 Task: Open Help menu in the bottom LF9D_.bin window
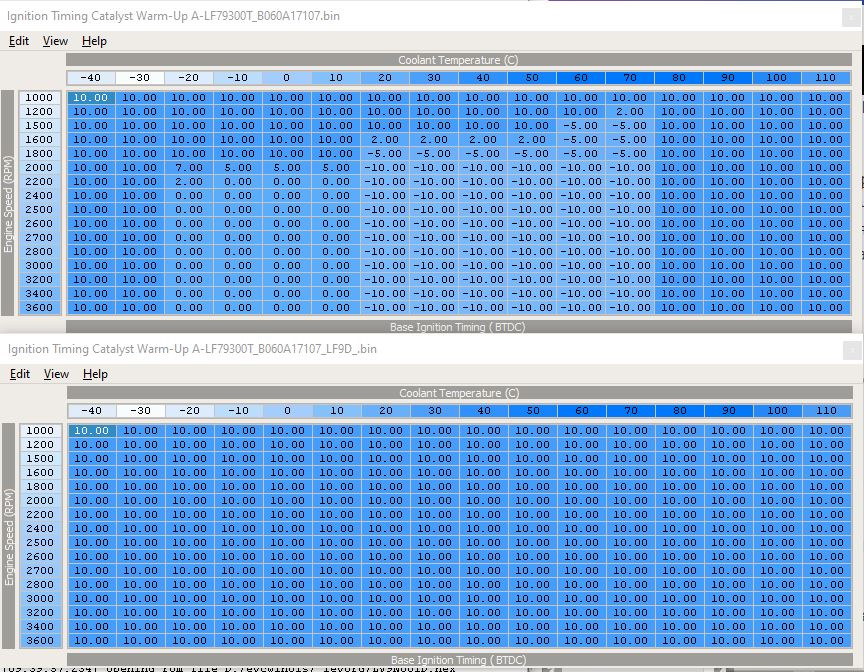click(x=95, y=374)
